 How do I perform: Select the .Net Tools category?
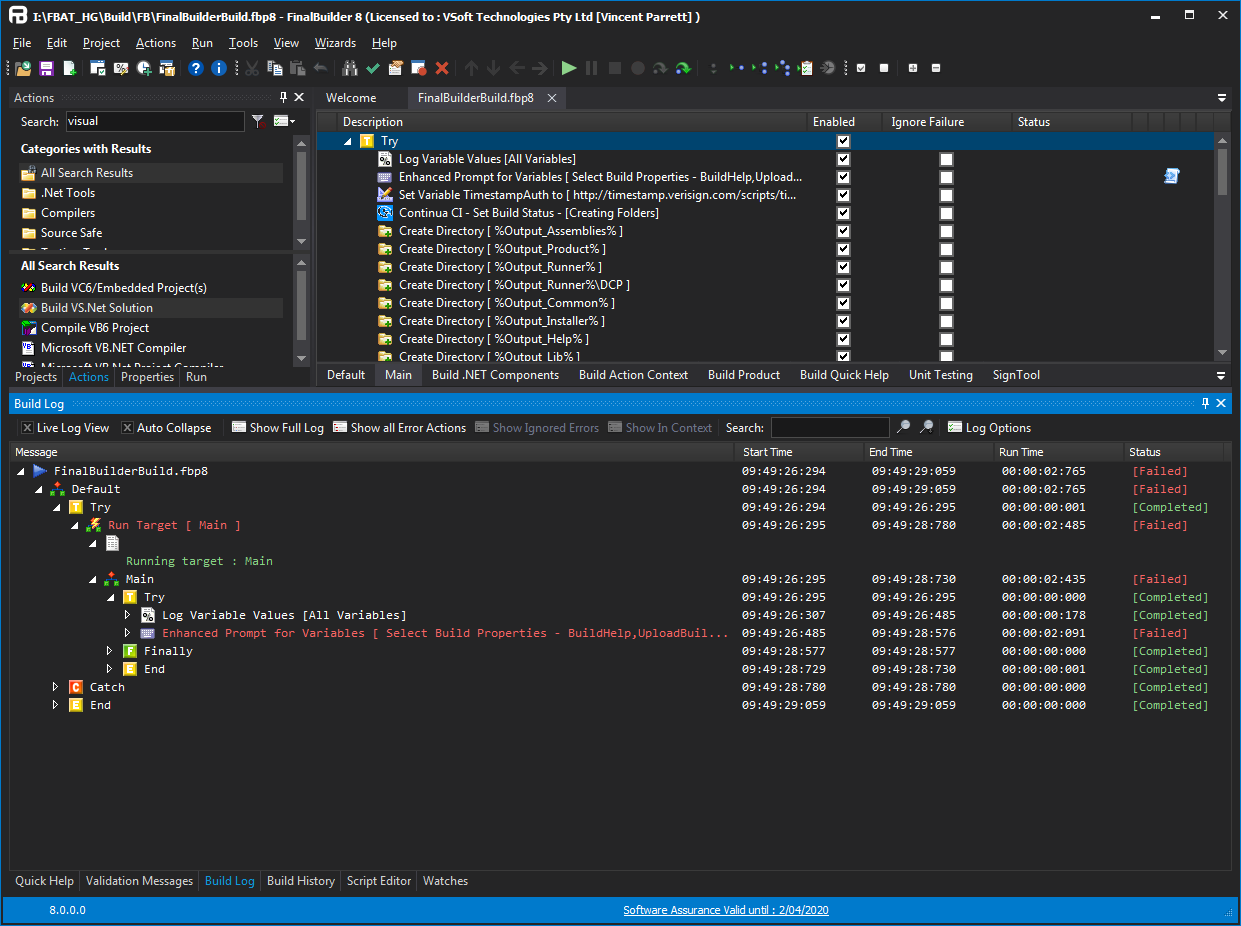point(68,193)
